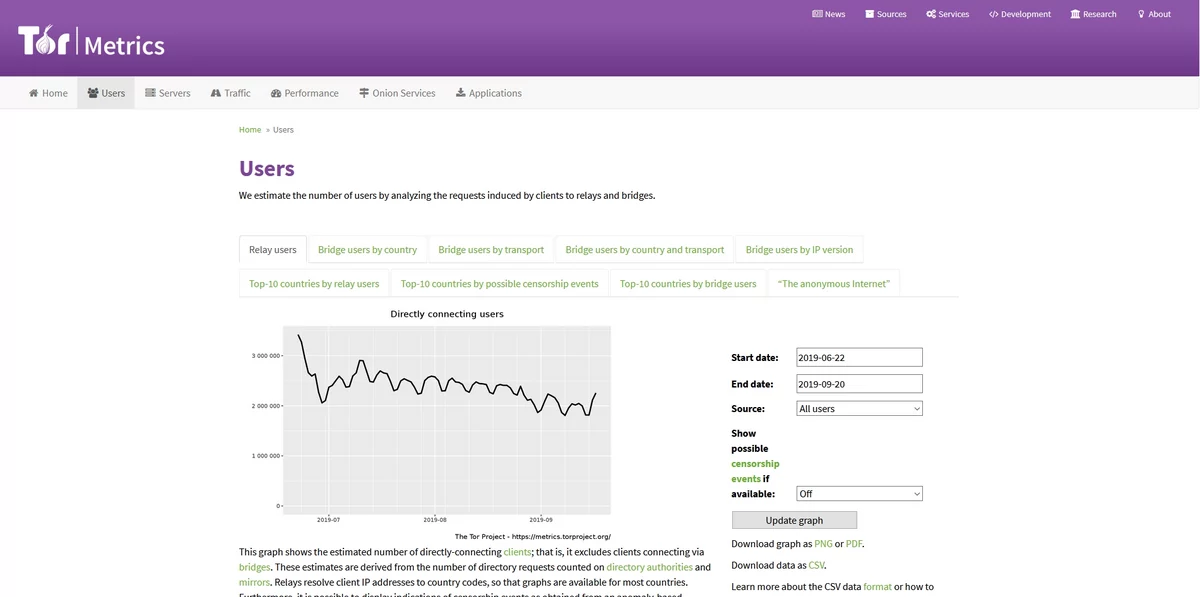The width and height of the screenshot is (1200, 597).
Task: Go to Onion Services section label
Action: [404, 93]
